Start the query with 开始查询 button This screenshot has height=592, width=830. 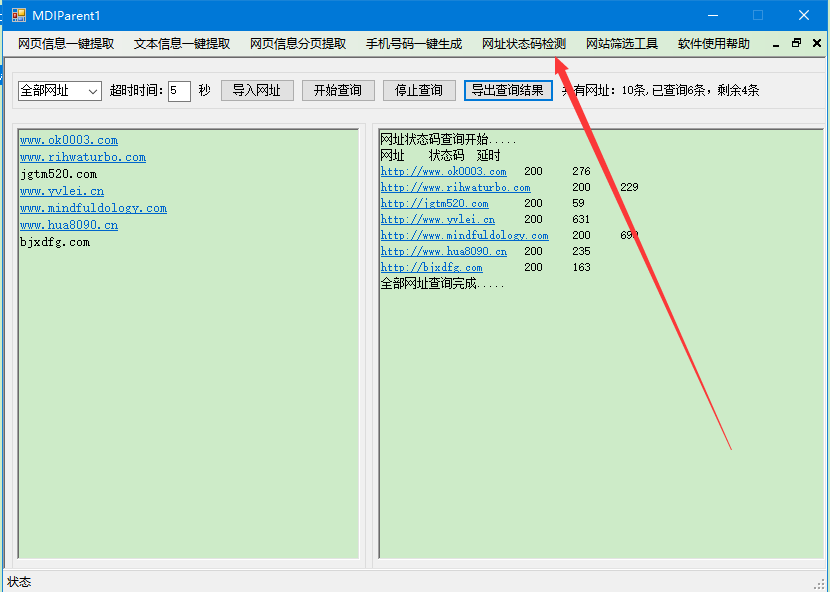[338, 90]
